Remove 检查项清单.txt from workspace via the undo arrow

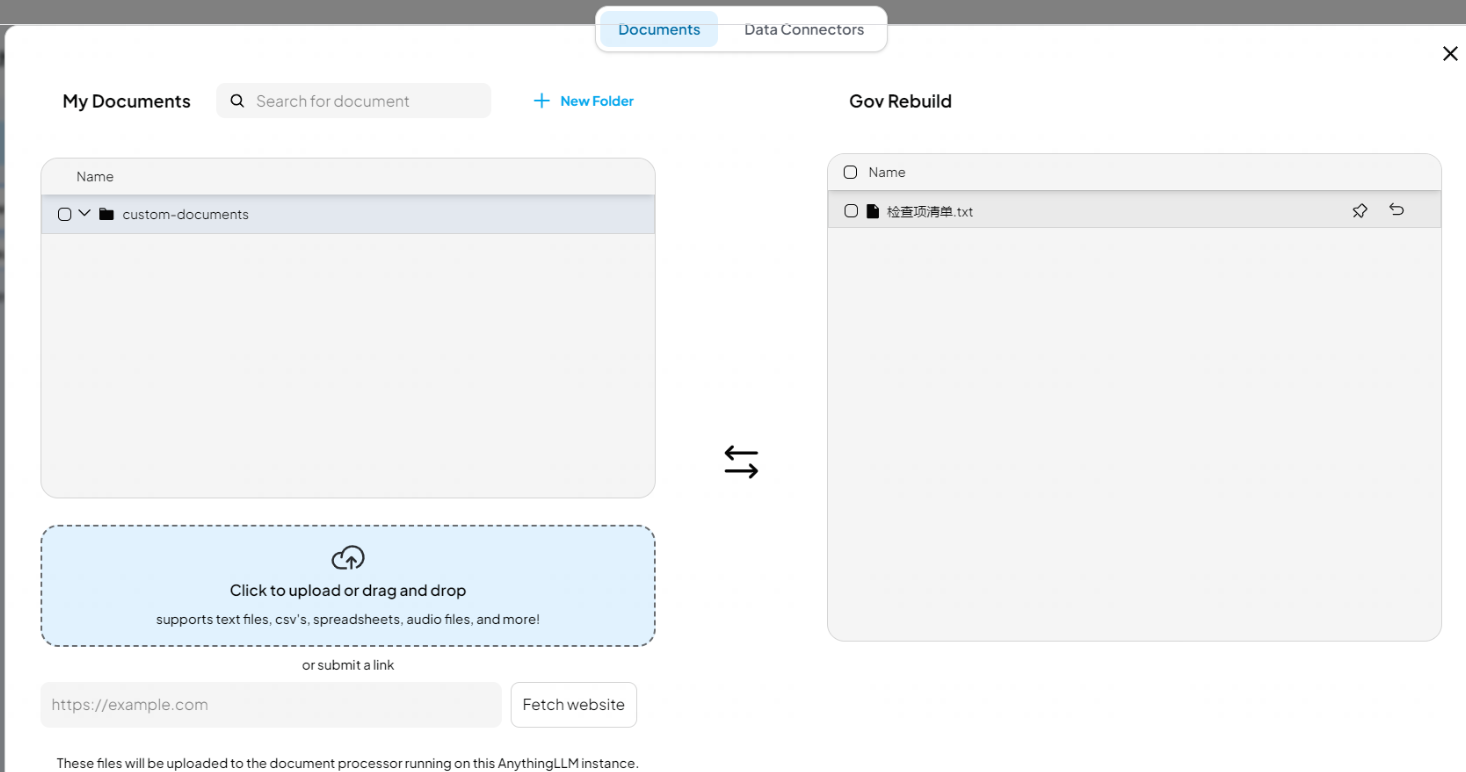pos(1397,210)
